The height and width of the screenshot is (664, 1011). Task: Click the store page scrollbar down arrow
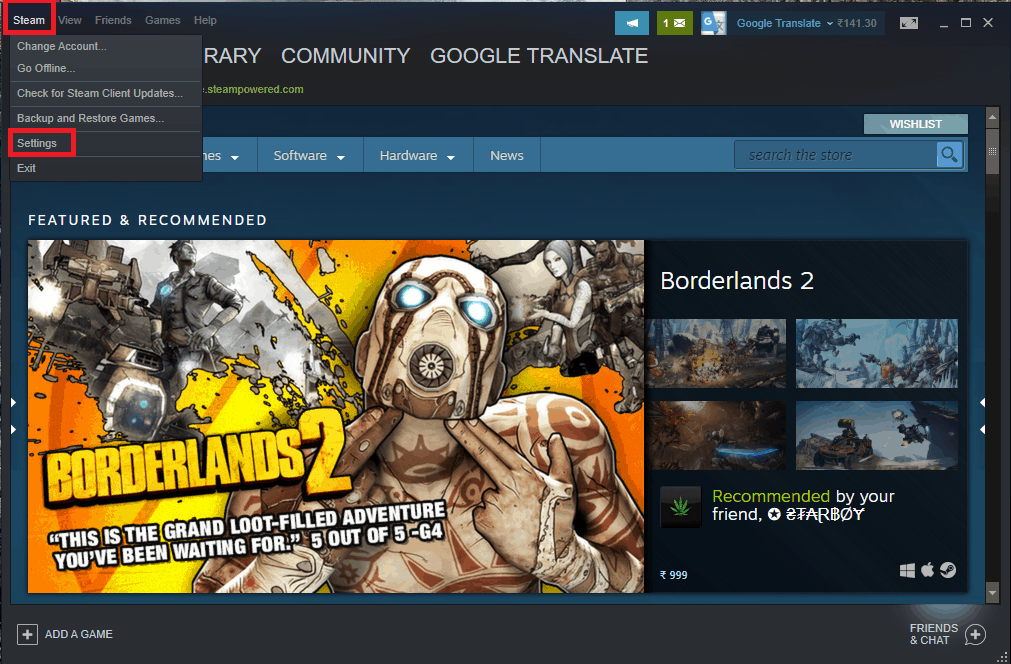pyautogui.click(x=992, y=591)
